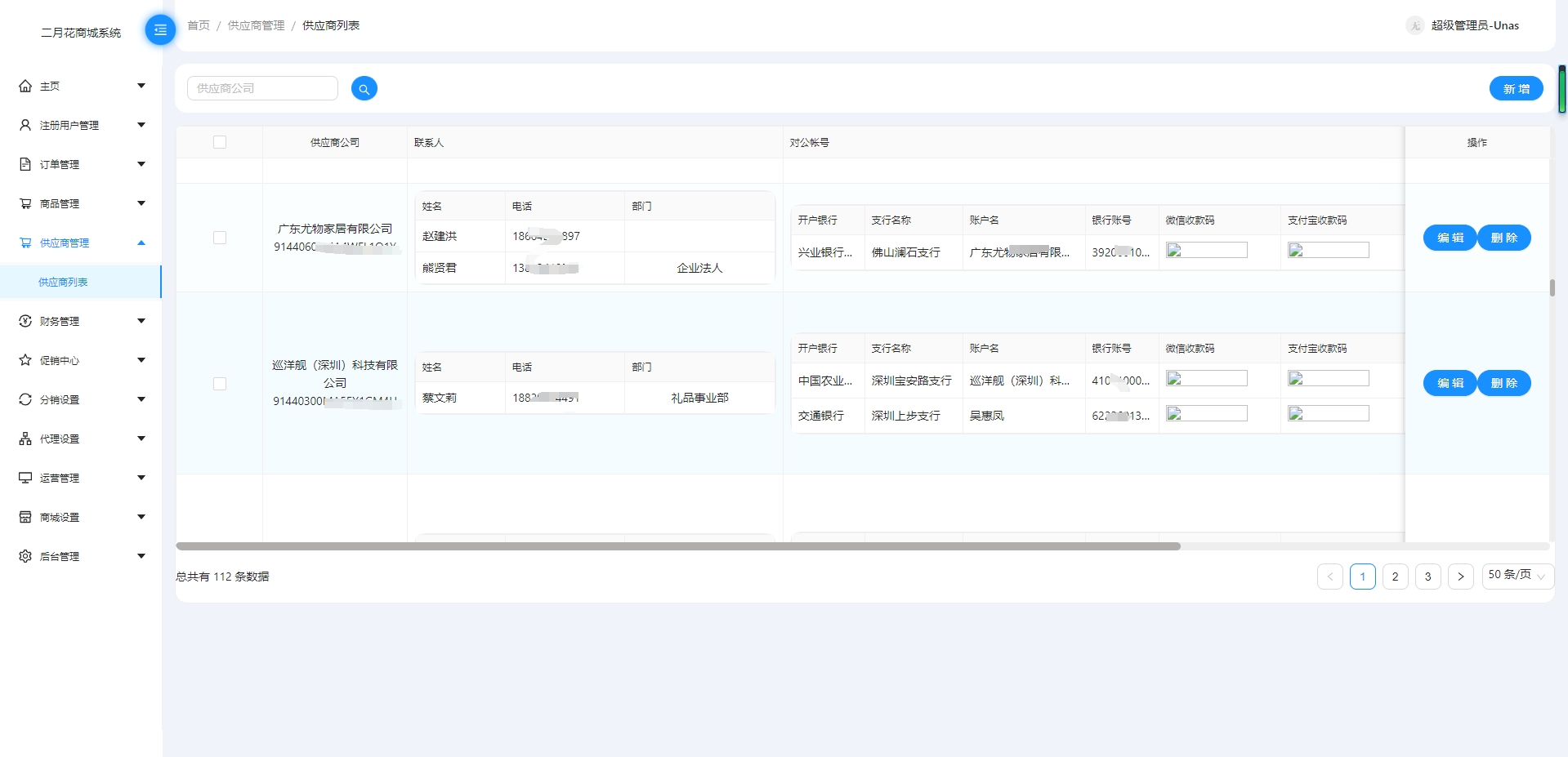Click the hierarchy icon beside 代理设置
Viewport: 1568px width, 757px height.
[x=25, y=439]
